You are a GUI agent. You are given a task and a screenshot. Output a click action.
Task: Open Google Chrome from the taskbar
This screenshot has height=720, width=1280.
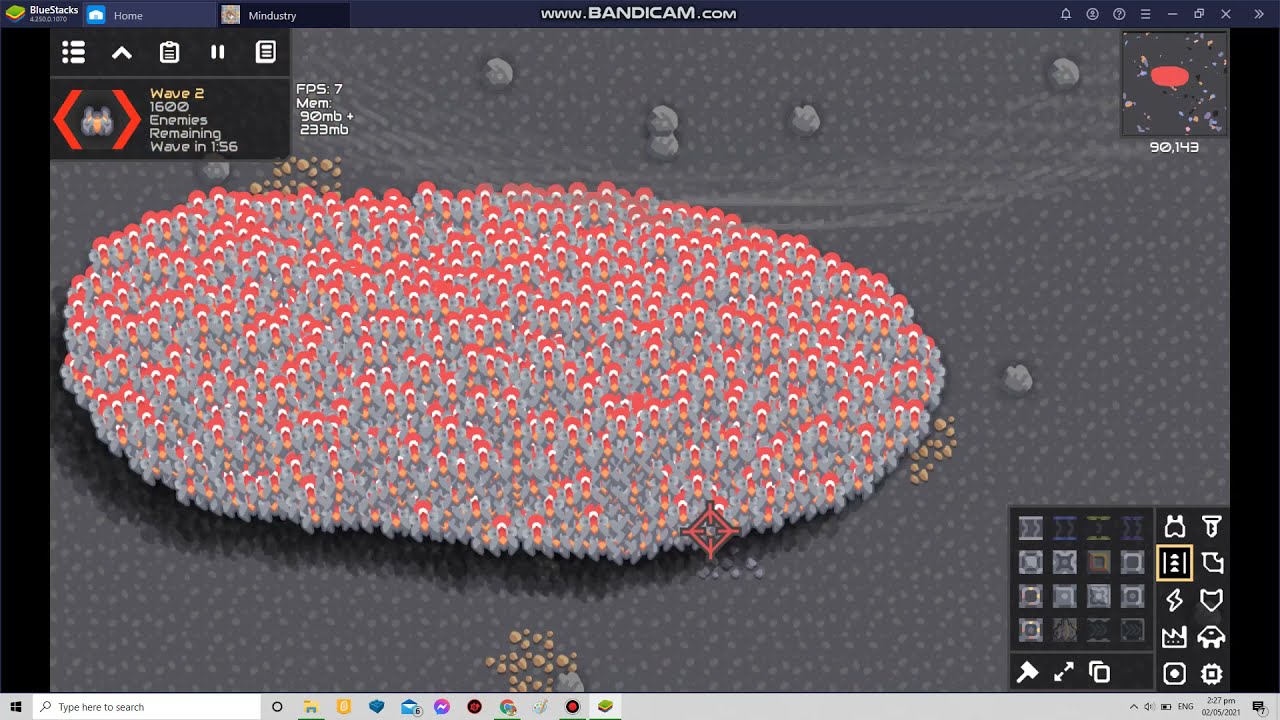(507, 707)
